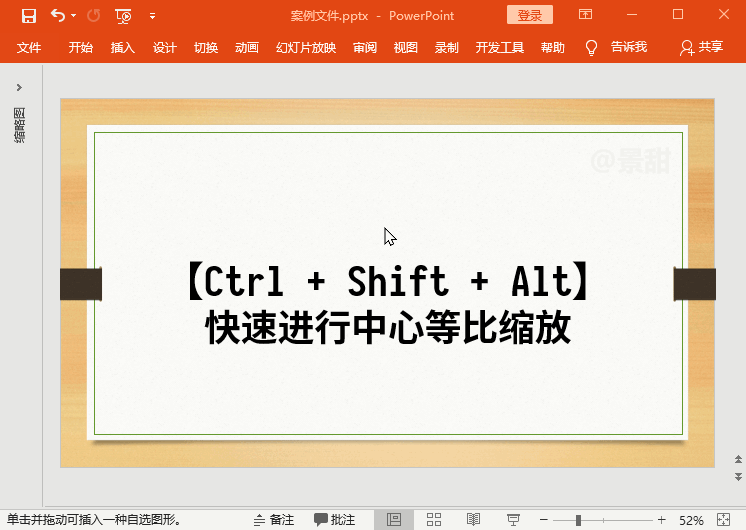Expand the thumbnail pane chevron
Viewport: 746px width, 530px height.
pyautogui.click(x=19, y=88)
